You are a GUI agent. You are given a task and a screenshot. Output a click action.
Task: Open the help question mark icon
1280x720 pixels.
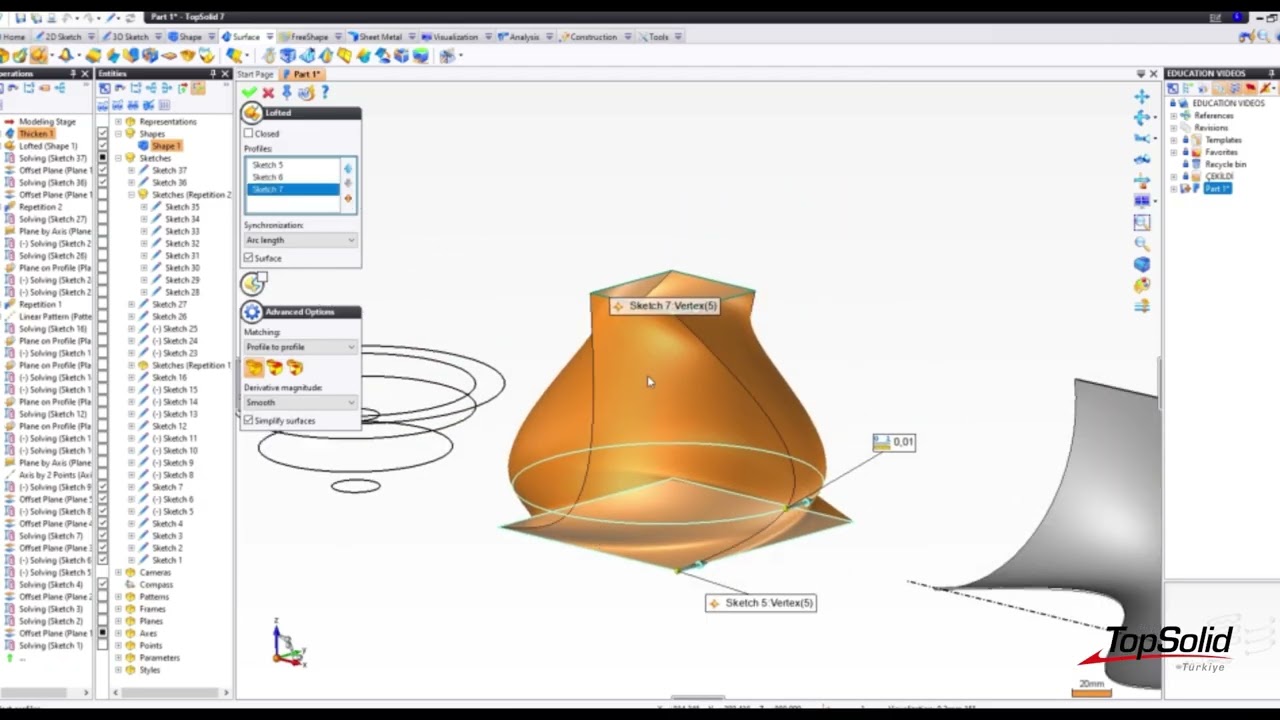[325, 92]
